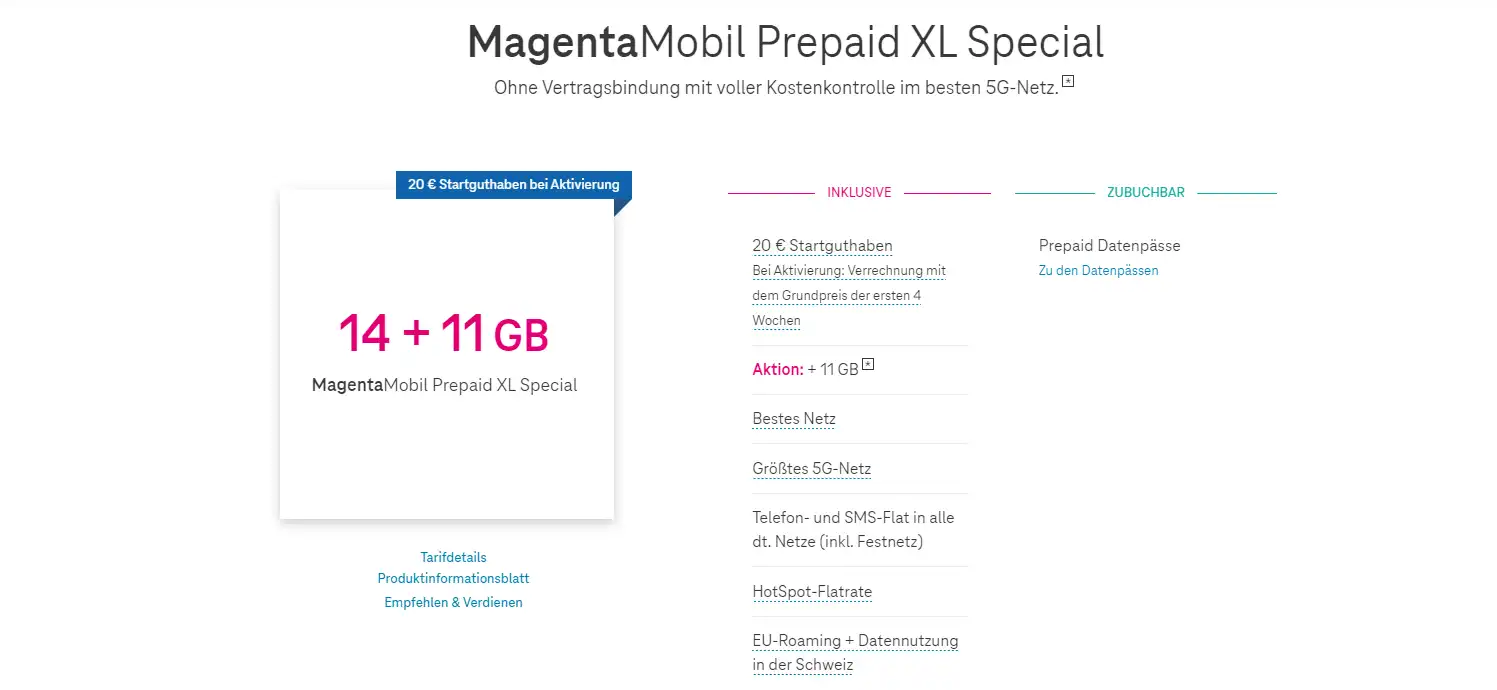Select the ZUBUCHBAR section heading

[x=1145, y=193]
